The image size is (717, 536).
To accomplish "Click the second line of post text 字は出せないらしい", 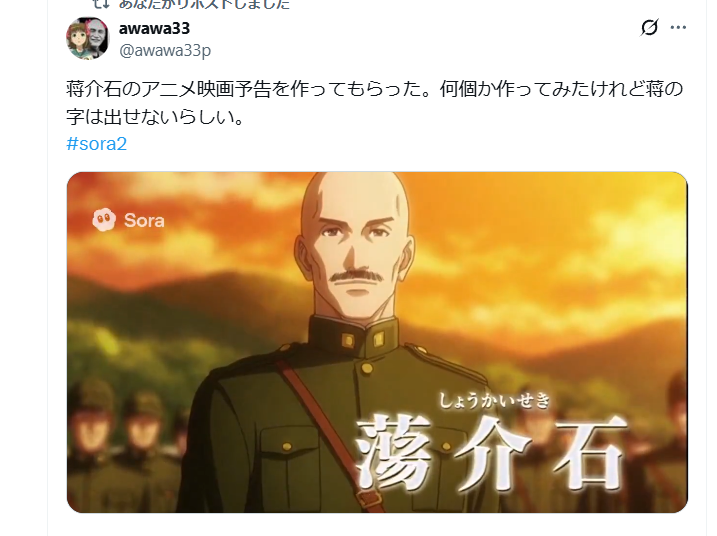I will 156,117.
